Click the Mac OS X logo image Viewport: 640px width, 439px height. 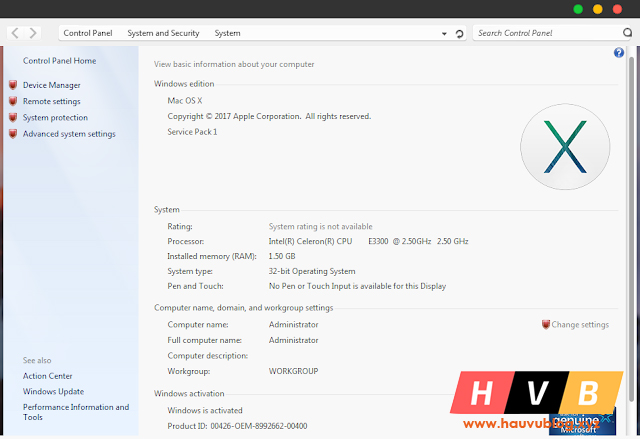click(565, 146)
